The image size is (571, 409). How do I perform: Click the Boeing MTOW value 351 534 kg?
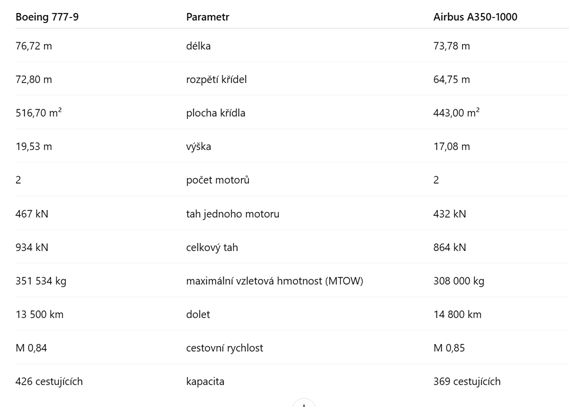(x=41, y=281)
